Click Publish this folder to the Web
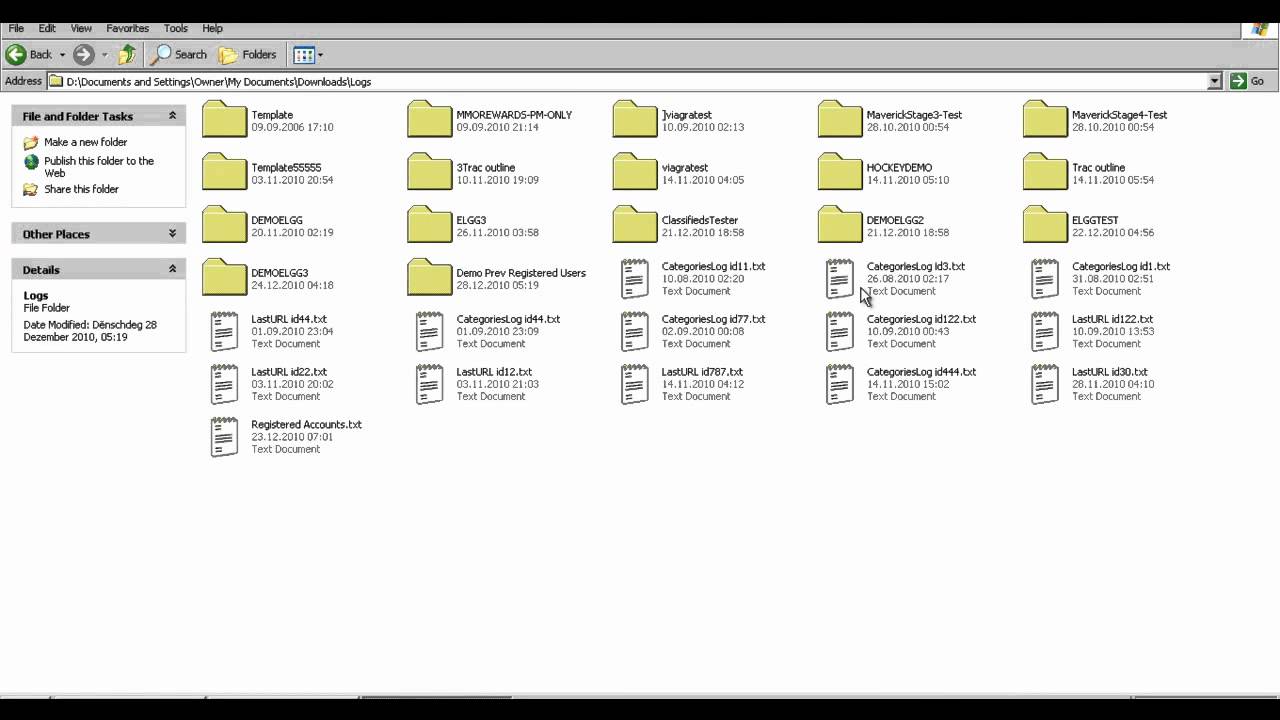The height and width of the screenshot is (720, 1280). click(98, 166)
